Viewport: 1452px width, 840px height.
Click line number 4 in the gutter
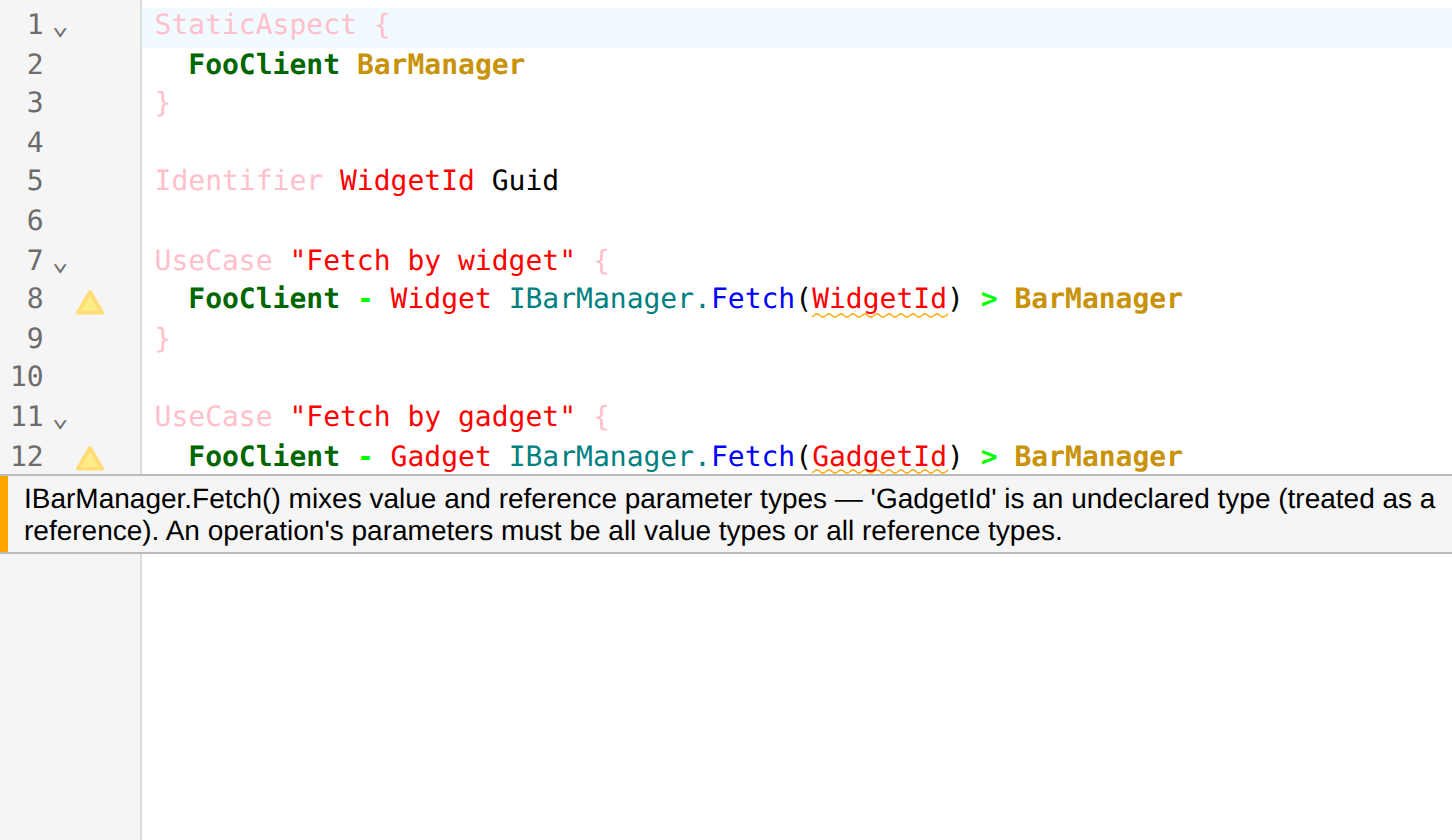pos(35,143)
